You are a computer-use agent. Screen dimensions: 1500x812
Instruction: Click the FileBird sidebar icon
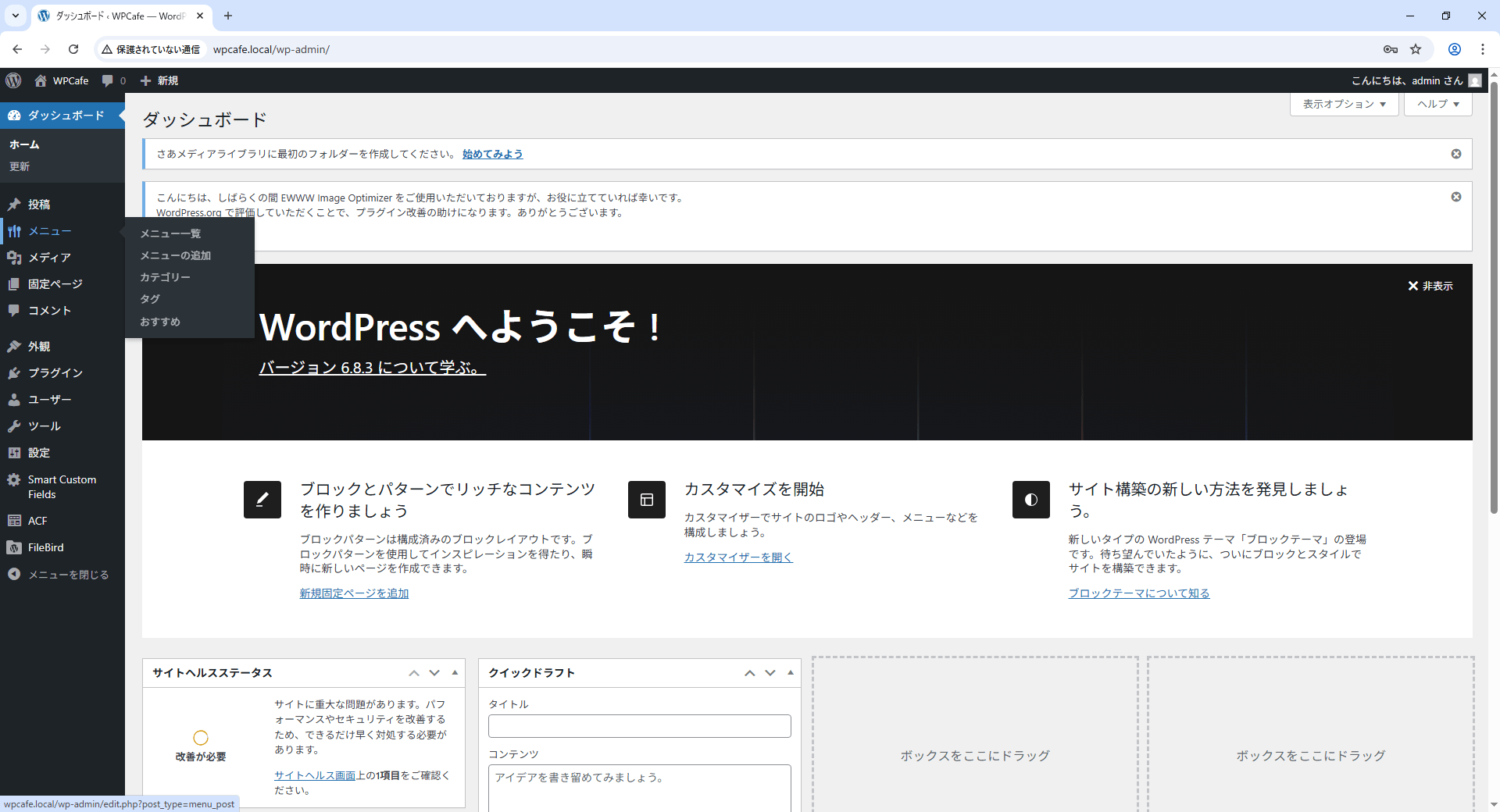(14, 548)
